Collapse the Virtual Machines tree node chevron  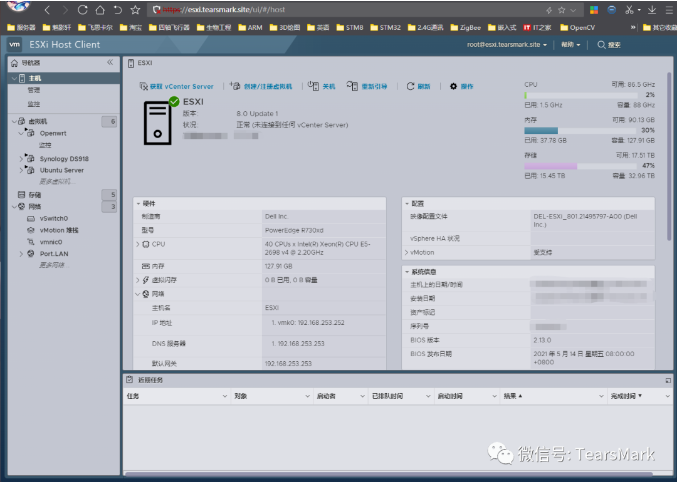tap(14, 121)
